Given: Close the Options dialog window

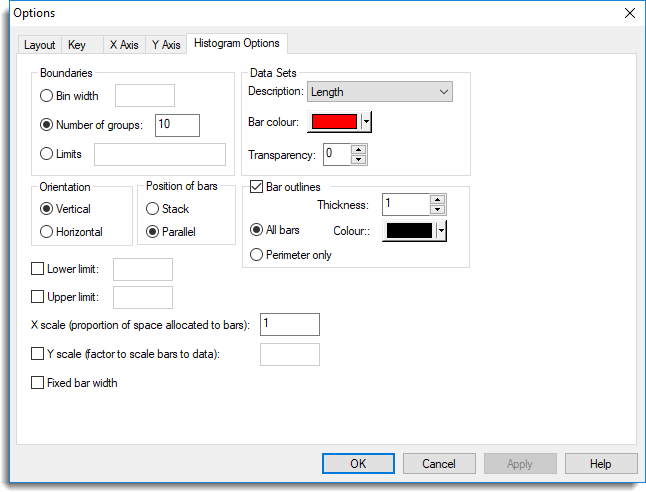Looking at the screenshot, I should click(x=629, y=13).
